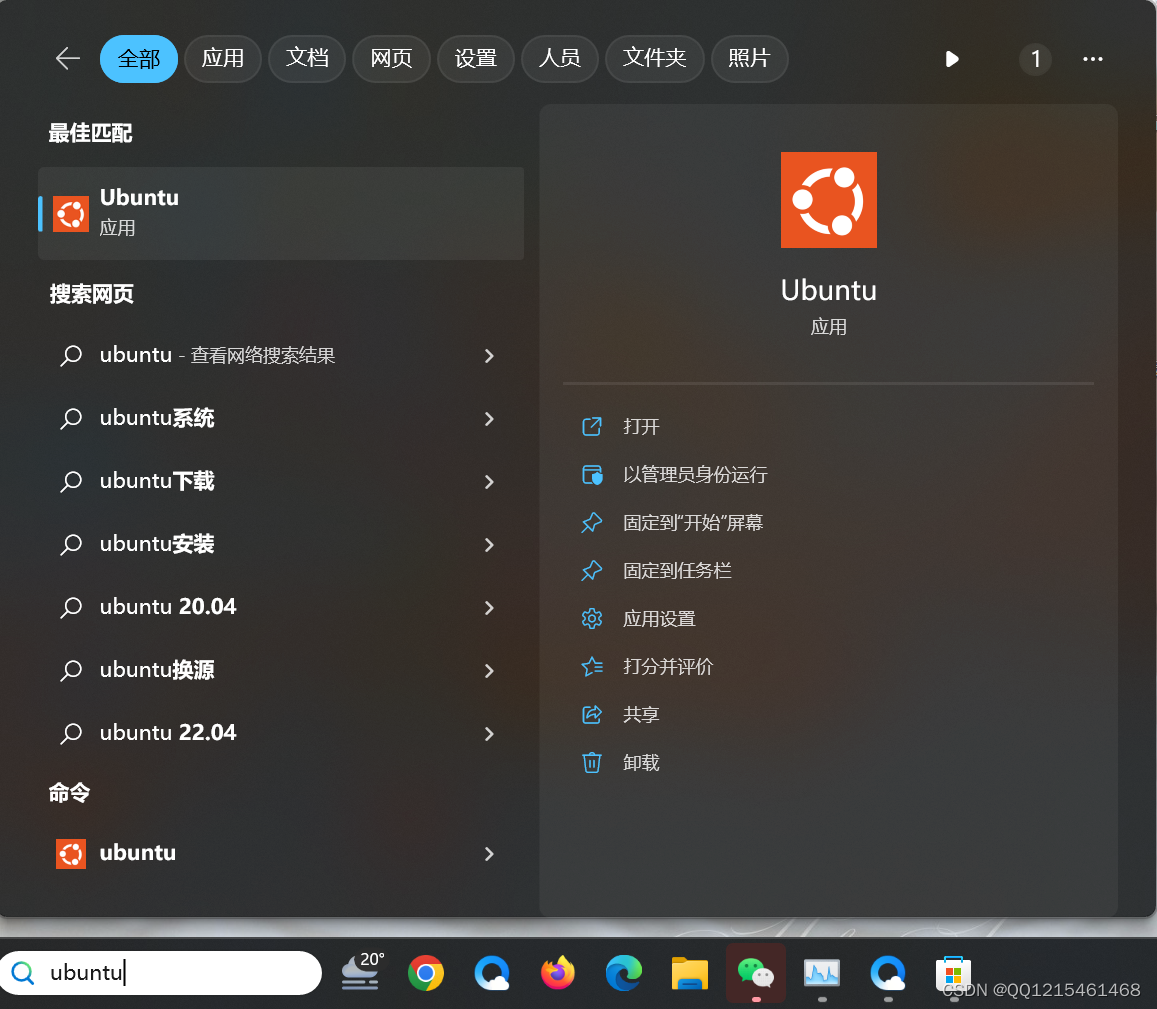Expand the 'ubuntu - 查看网络搜索结果' chevron
Viewport: 1157px width, 1009px height.
click(x=488, y=356)
